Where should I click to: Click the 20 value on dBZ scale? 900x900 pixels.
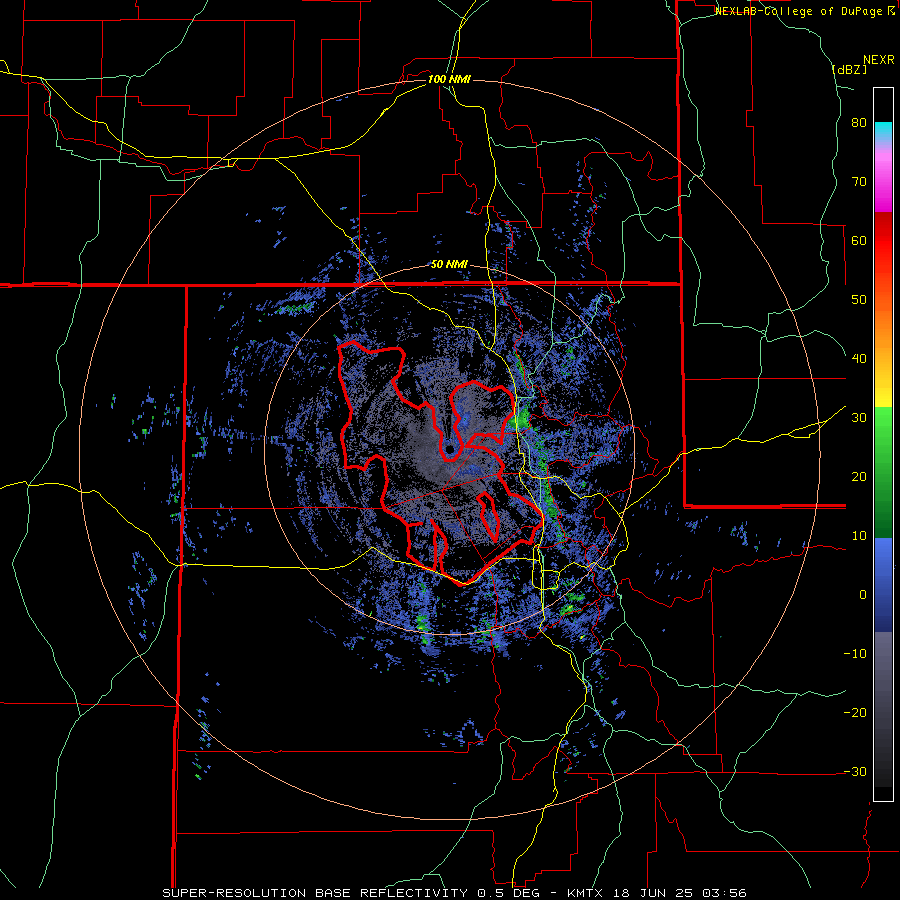coord(859,477)
